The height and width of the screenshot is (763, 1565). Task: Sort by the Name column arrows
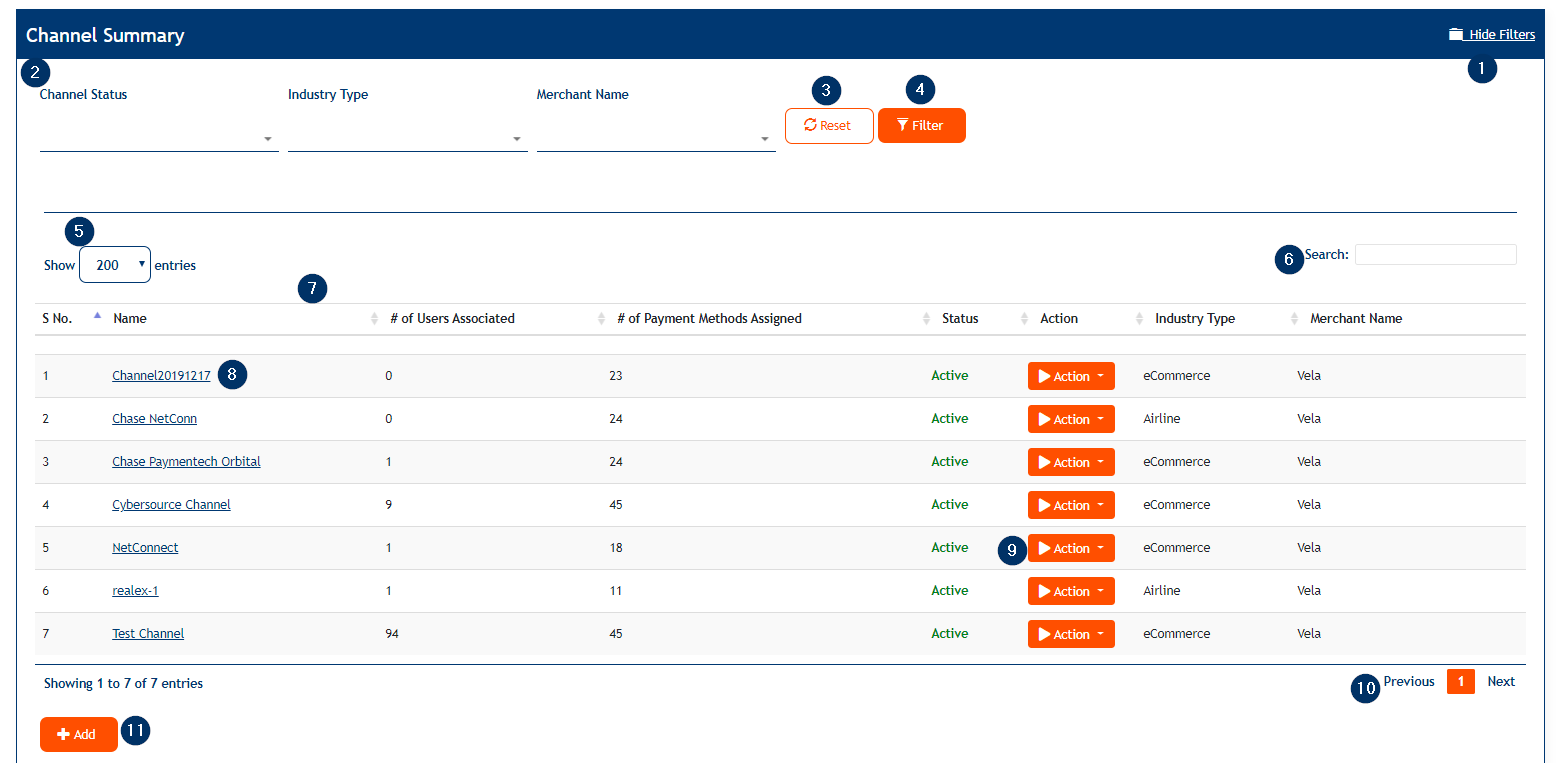(376, 319)
